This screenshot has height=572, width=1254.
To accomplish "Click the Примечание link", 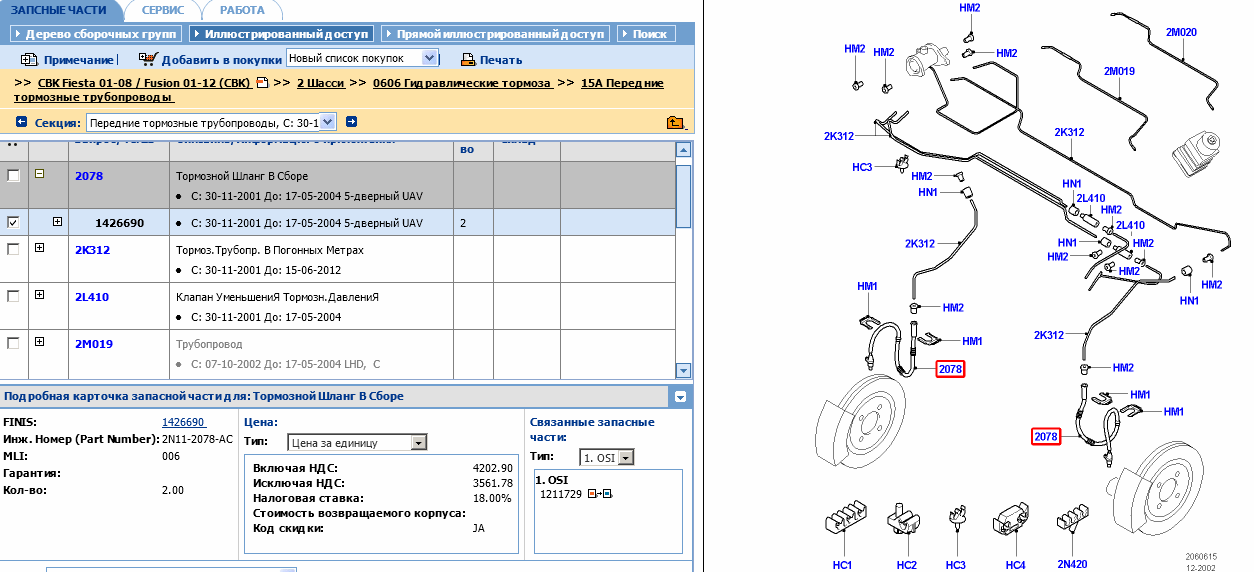I will pos(78,60).
